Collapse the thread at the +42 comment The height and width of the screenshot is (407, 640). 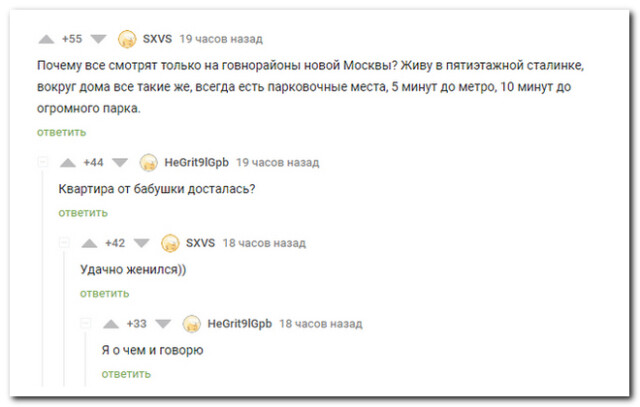pyautogui.click(x=64, y=243)
